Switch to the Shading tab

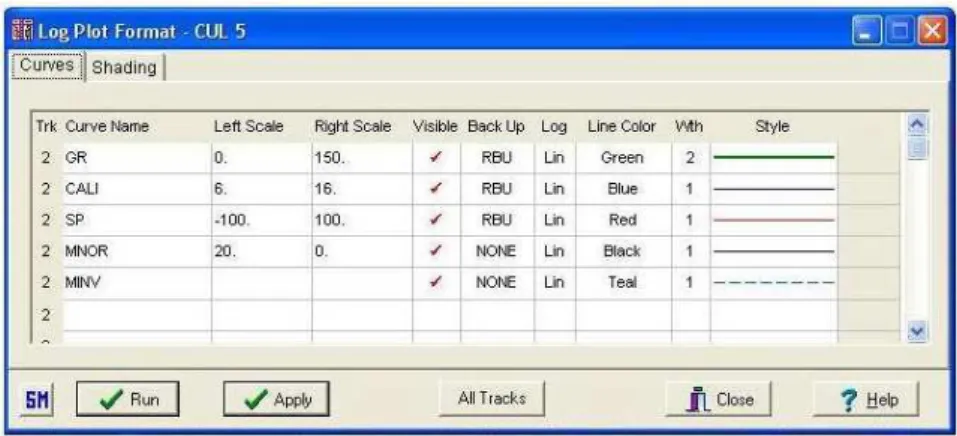(x=125, y=68)
